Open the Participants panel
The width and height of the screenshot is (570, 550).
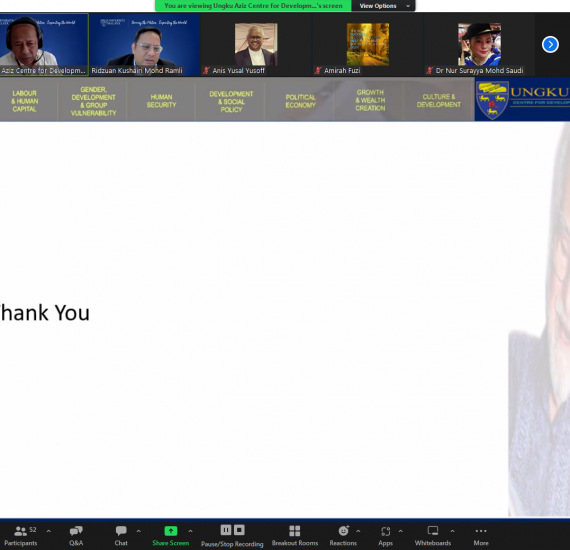(20, 536)
